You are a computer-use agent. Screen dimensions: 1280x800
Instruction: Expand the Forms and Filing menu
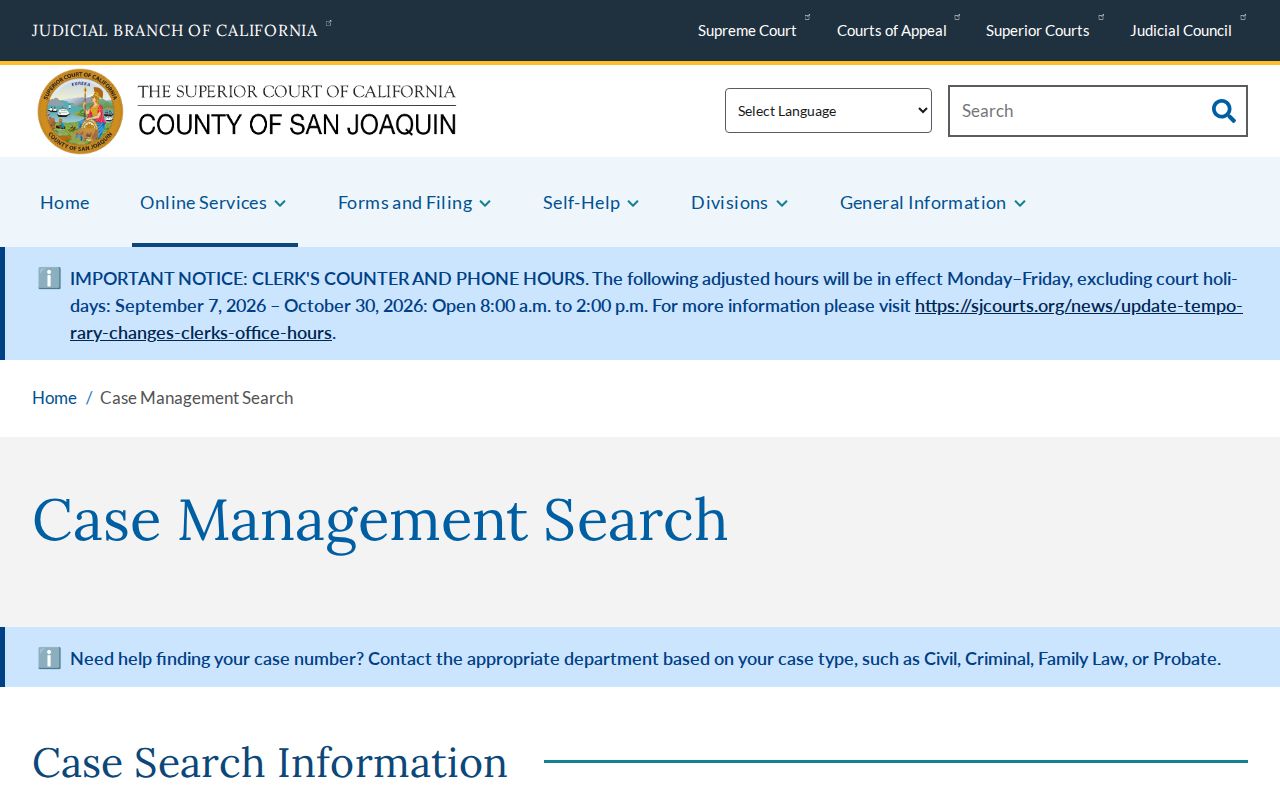(415, 202)
